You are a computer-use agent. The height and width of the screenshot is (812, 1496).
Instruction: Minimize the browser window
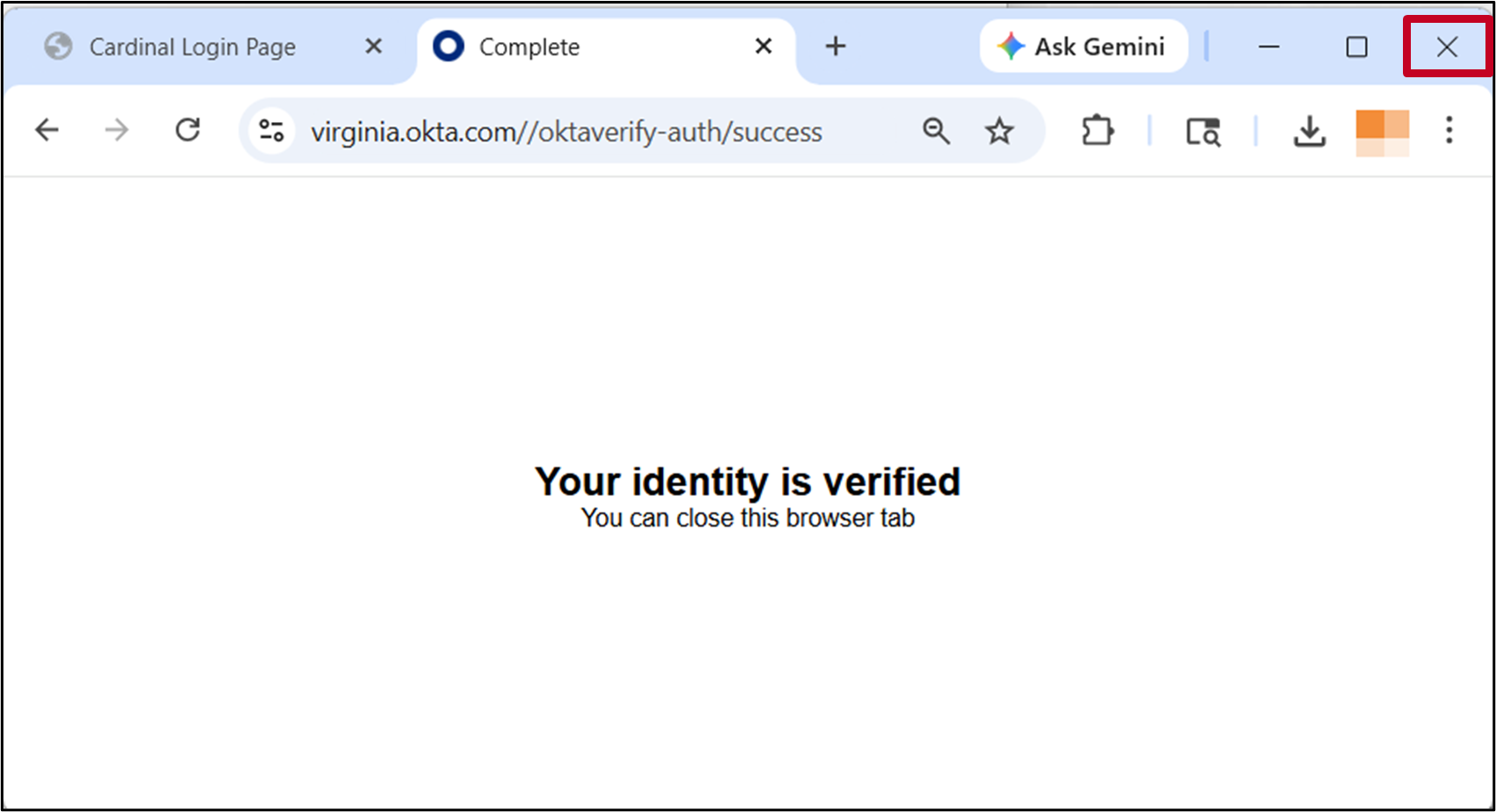pos(1269,47)
